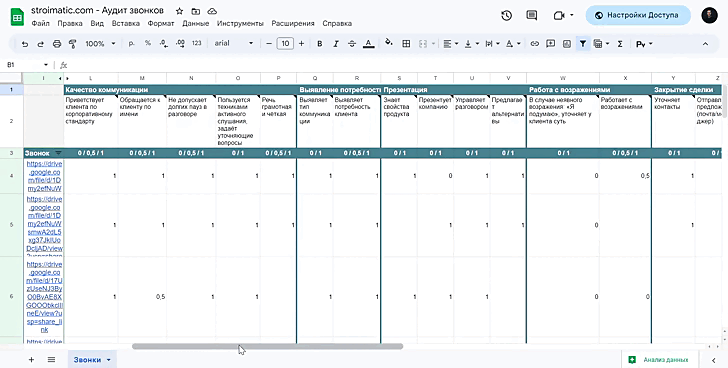Viewport: 728px width, 368px height.
Task: Click the name box B1
Action: click(x=27, y=65)
